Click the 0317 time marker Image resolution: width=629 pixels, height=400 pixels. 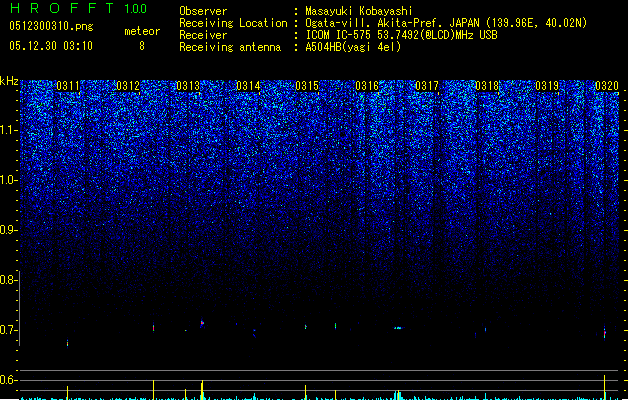[x=427, y=86]
